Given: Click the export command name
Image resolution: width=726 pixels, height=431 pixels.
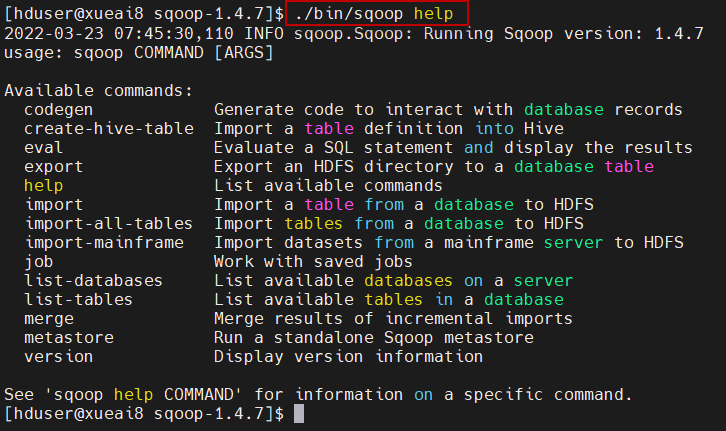Looking at the screenshot, I should coord(53,166).
